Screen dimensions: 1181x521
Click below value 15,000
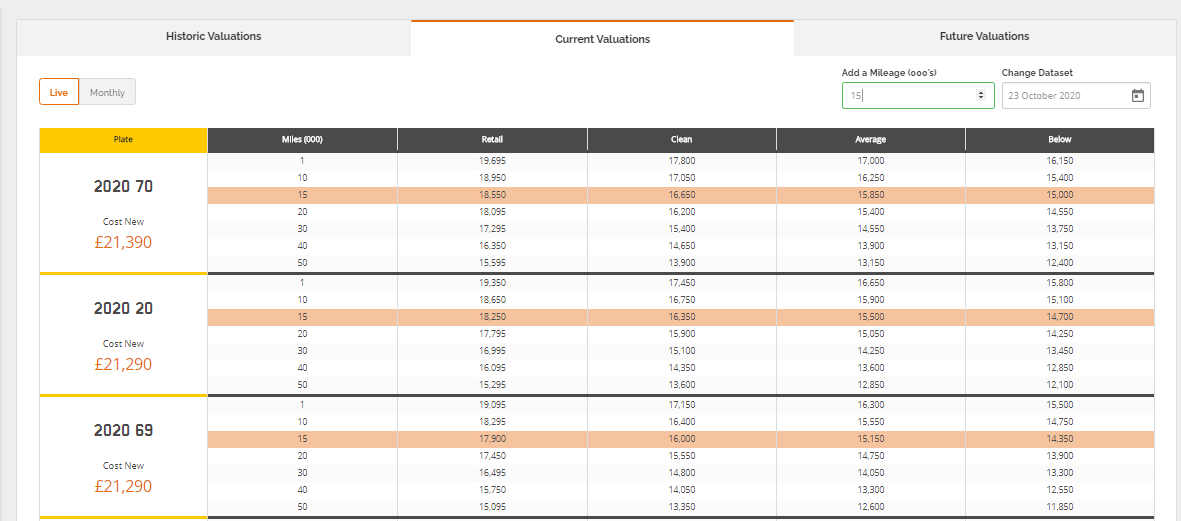click(x=1060, y=195)
